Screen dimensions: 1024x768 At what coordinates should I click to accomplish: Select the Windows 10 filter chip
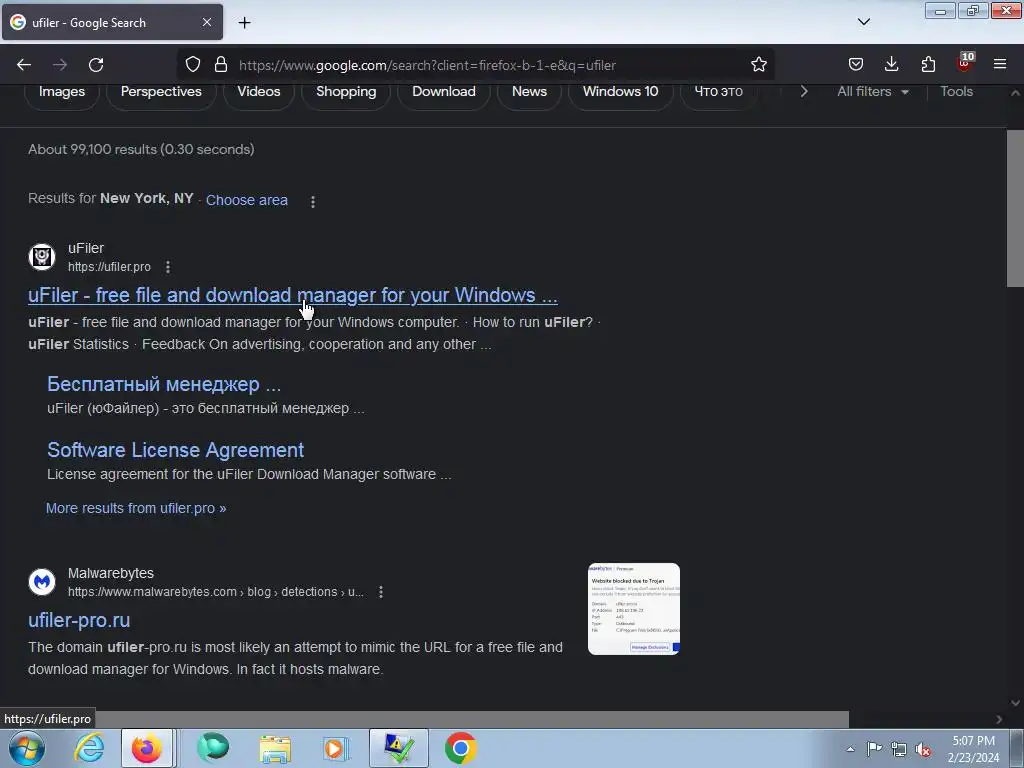pyautogui.click(x=620, y=91)
